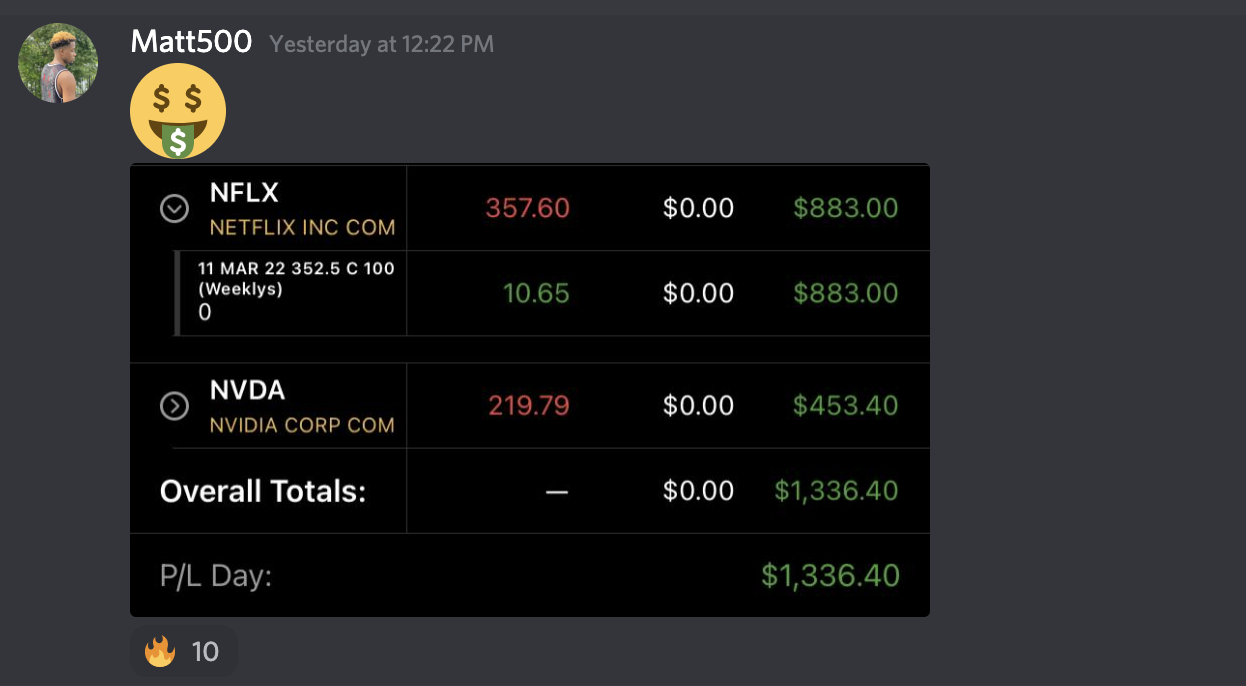Click the option price 10.65
Image resolution: width=1246 pixels, height=686 pixels.
click(x=536, y=293)
